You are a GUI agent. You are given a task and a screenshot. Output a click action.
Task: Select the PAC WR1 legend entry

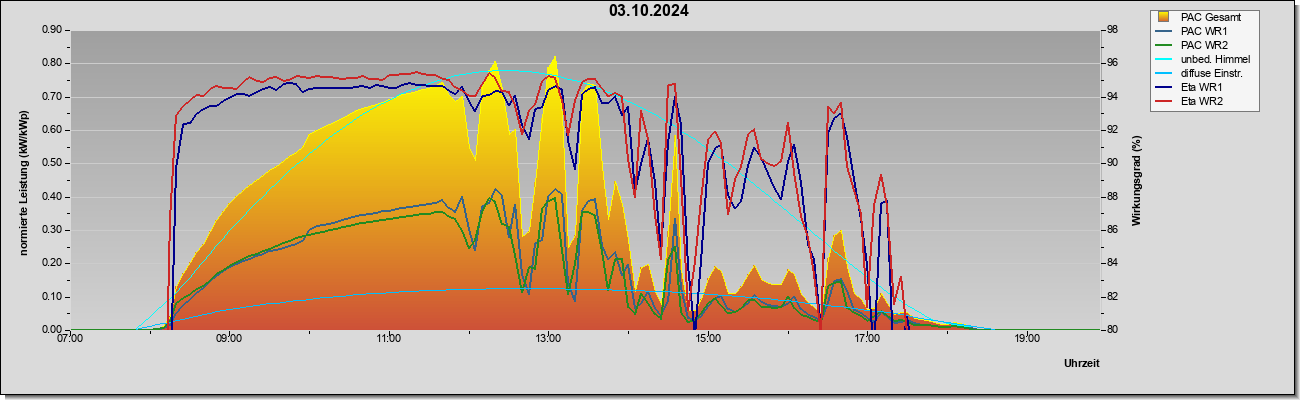pyautogui.click(x=1200, y=31)
